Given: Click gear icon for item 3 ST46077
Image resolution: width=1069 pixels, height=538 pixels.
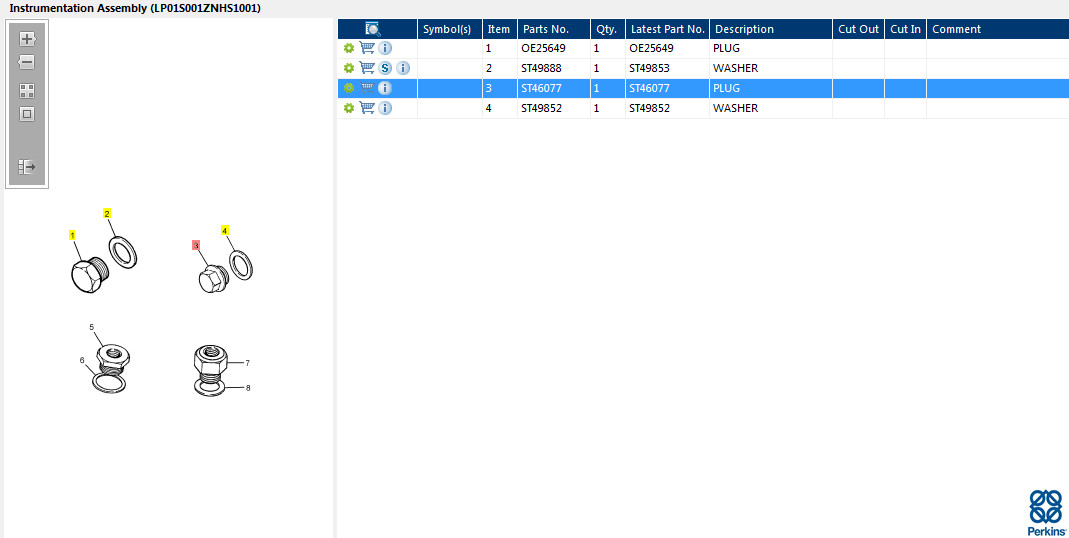Looking at the screenshot, I should pos(348,88).
